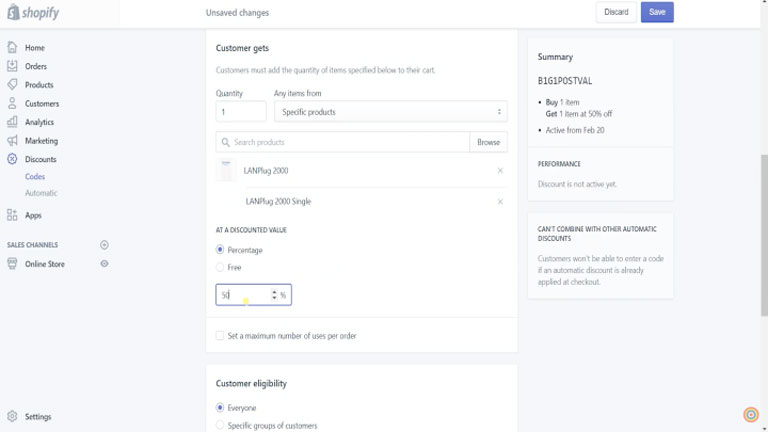
Task: Select the Percentage radio button
Action: (220, 250)
